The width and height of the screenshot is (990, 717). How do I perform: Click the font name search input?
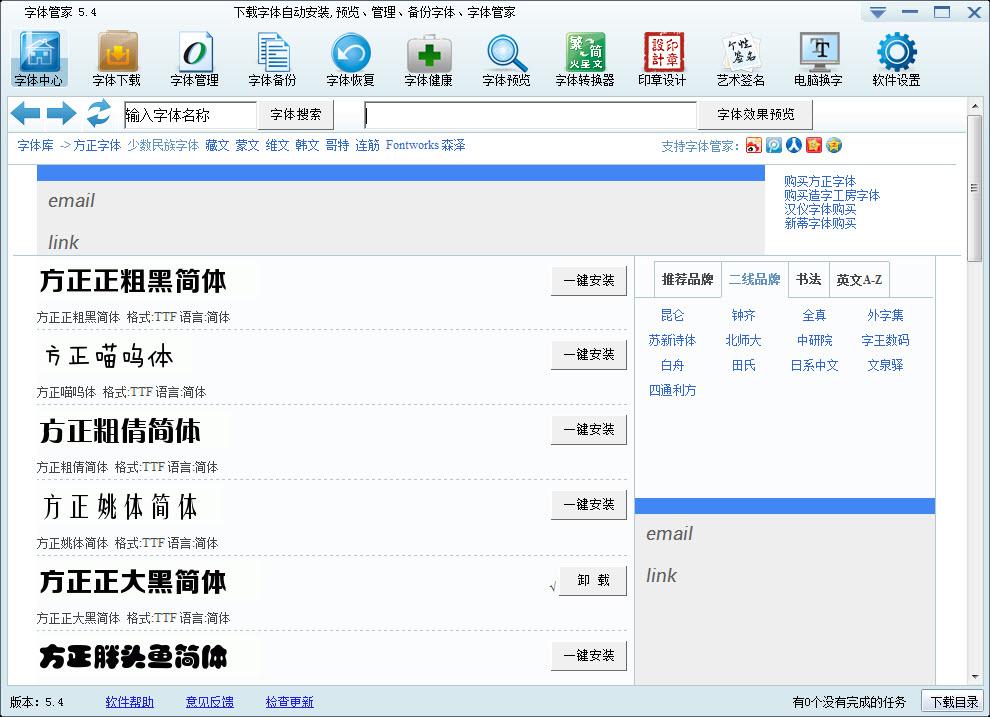191,115
